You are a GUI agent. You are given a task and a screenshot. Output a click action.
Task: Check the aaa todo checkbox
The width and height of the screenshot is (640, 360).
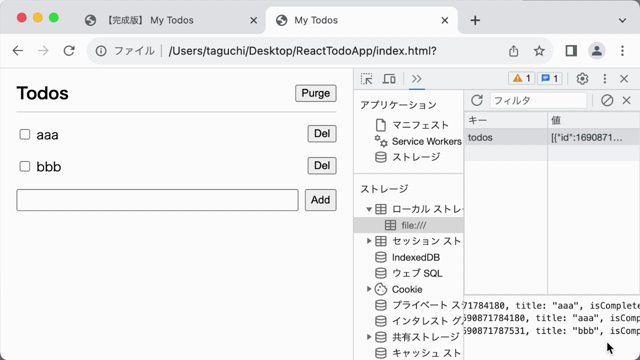click(x=25, y=134)
